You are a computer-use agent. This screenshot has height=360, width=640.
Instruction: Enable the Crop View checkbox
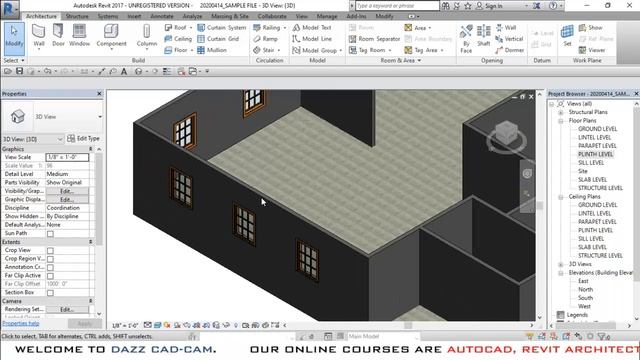50,251
